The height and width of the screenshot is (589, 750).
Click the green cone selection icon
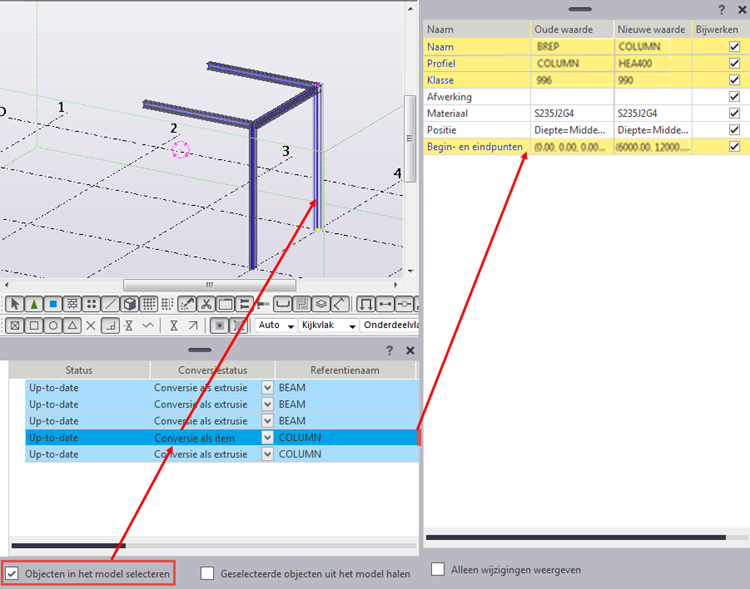pyautogui.click(x=33, y=304)
